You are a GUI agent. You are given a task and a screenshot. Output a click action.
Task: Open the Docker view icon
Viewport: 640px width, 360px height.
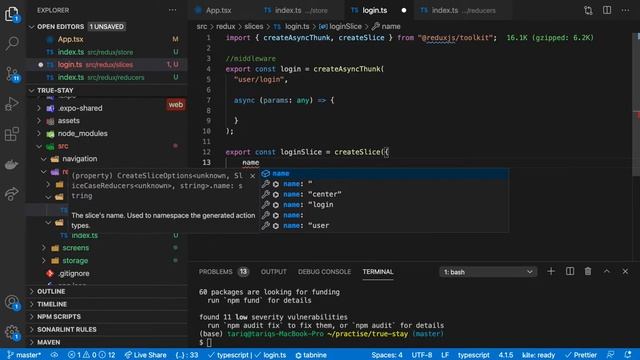[12, 164]
